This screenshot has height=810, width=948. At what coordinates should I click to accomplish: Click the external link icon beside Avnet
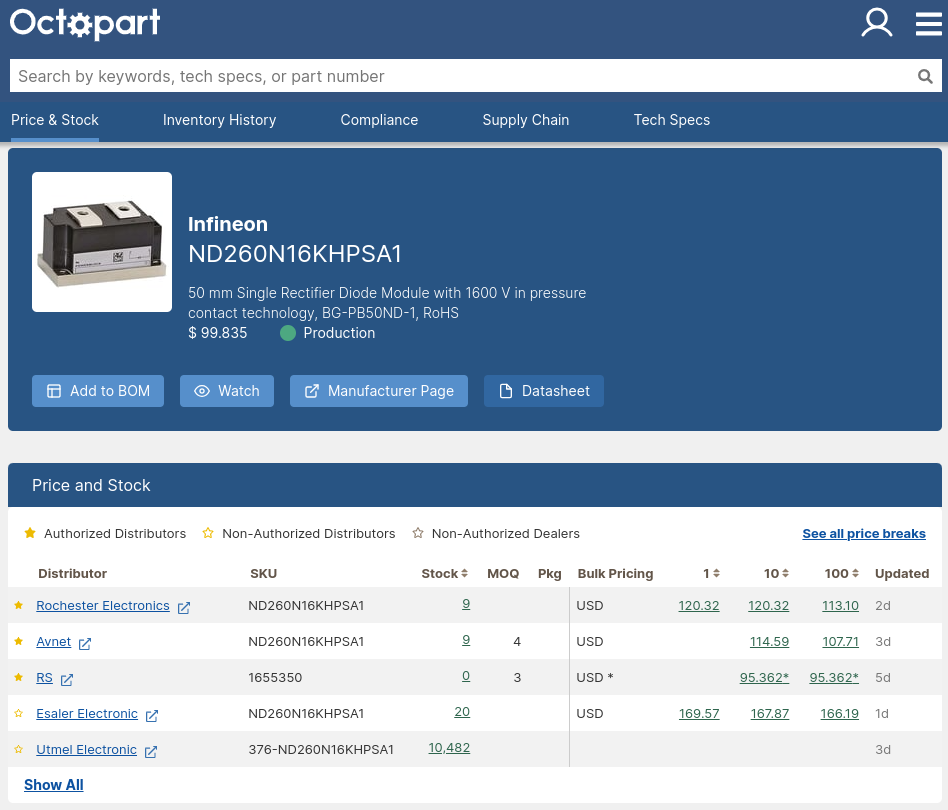84,643
